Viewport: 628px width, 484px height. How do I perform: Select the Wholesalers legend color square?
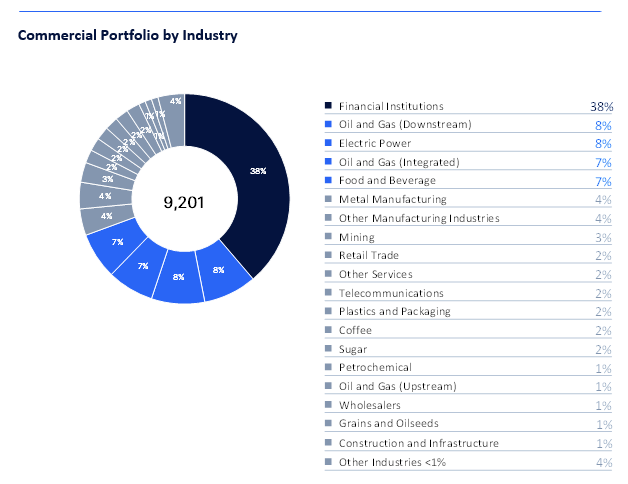tap(328, 405)
